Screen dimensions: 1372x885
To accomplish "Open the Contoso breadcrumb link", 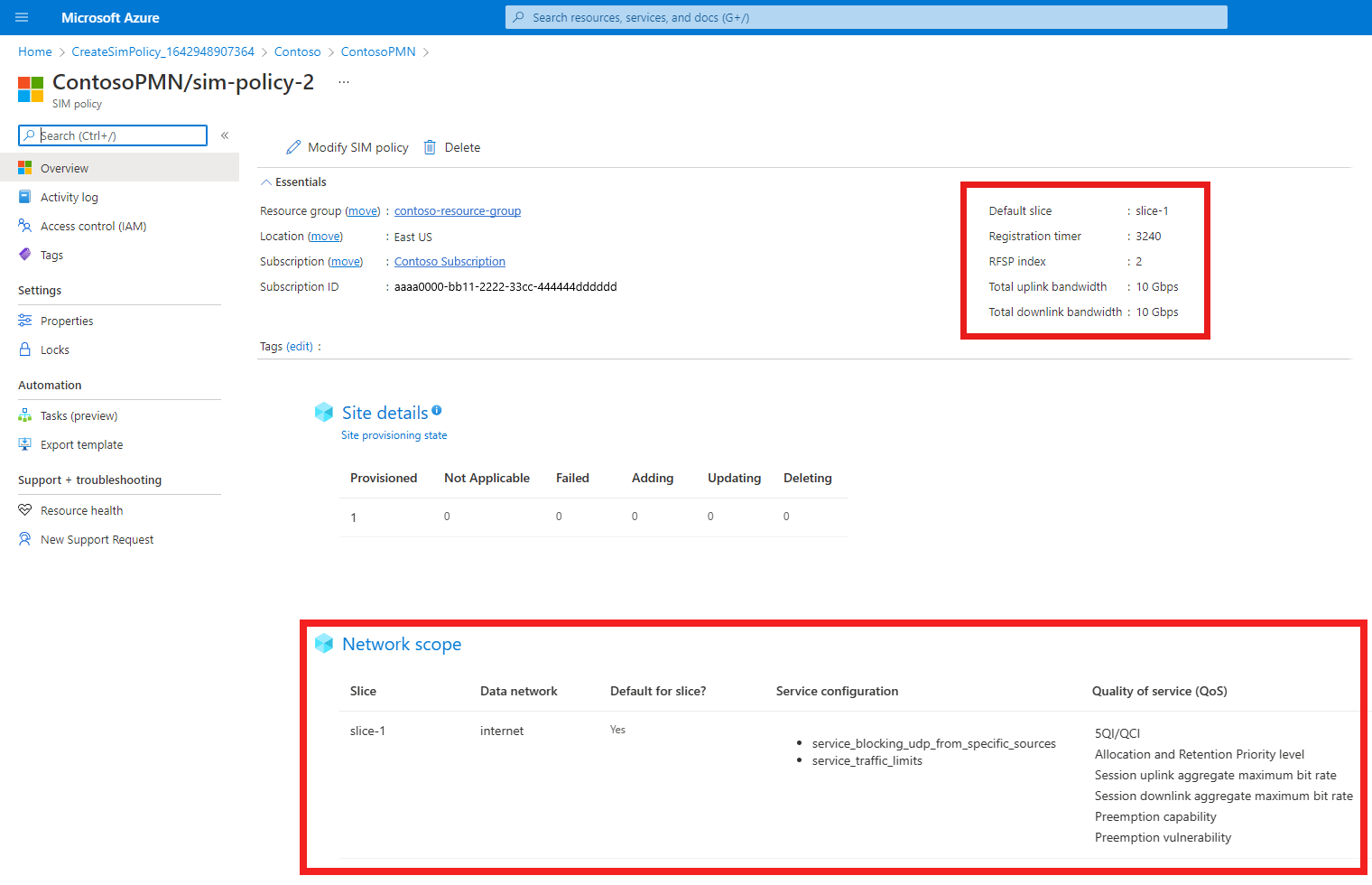I will coord(298,51).
